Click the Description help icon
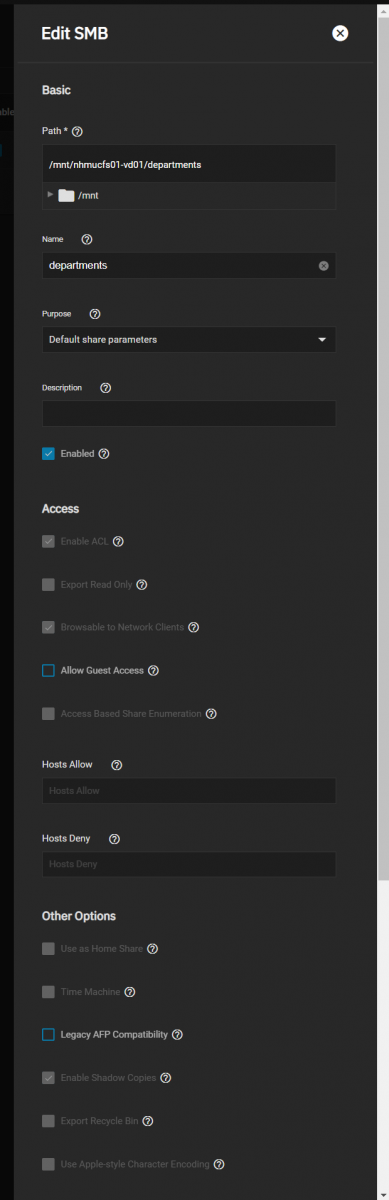The width and height of the screenshot is (389, 1200). pyautogui.click(x=106, y=387)
